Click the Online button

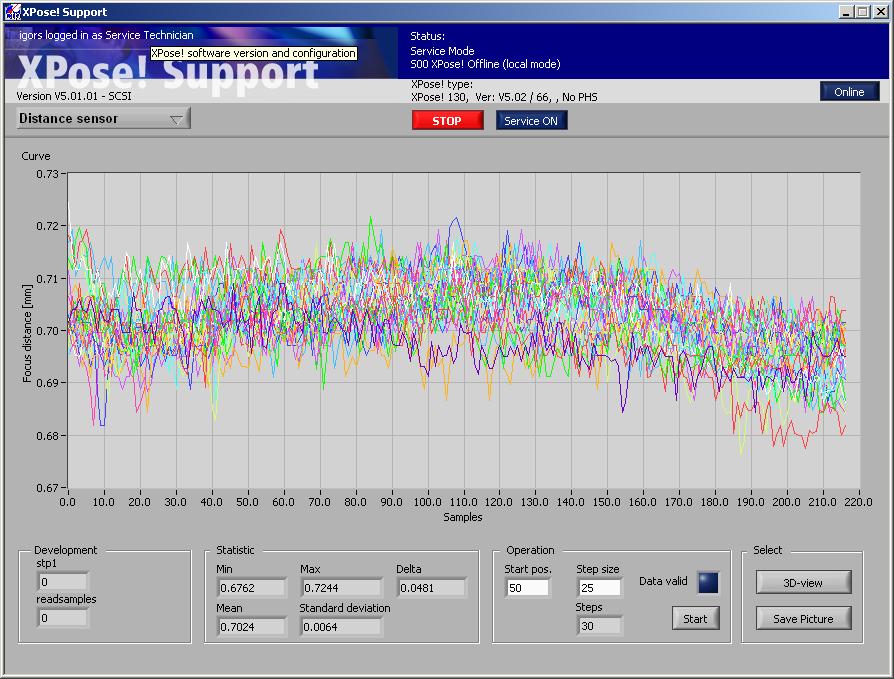849,92
